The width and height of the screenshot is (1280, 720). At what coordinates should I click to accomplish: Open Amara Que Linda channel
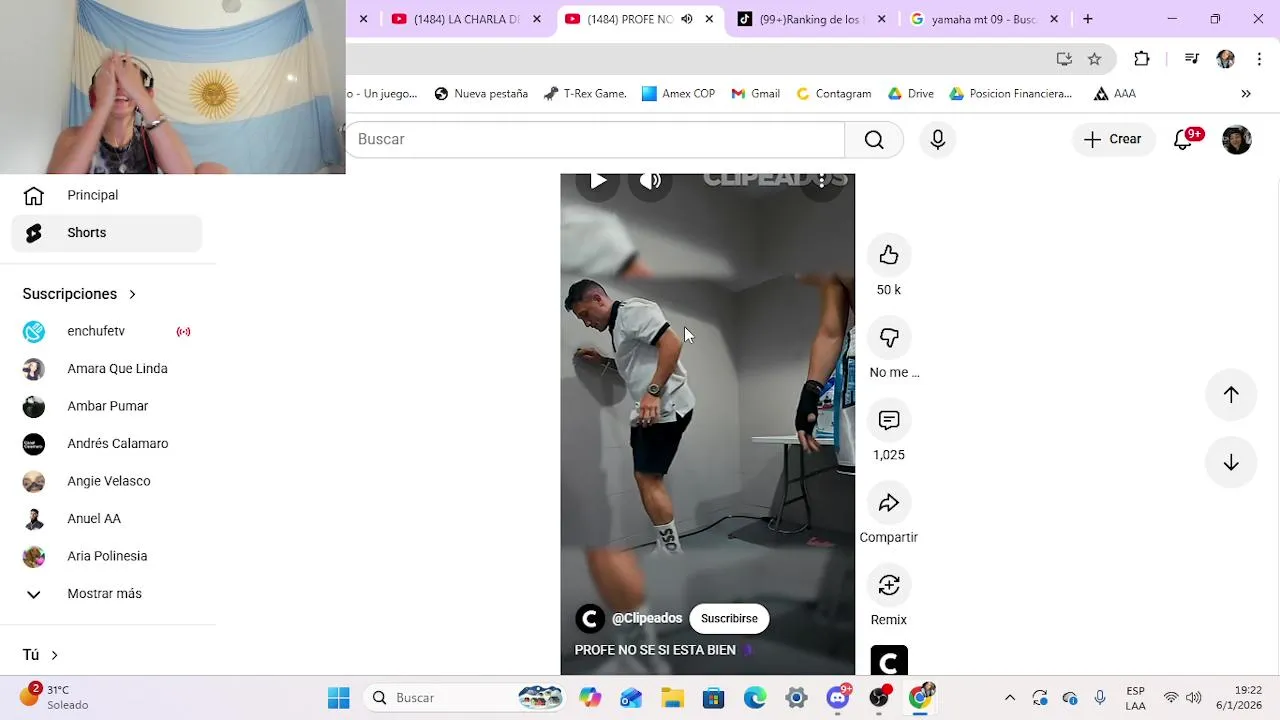pos(107,369)
